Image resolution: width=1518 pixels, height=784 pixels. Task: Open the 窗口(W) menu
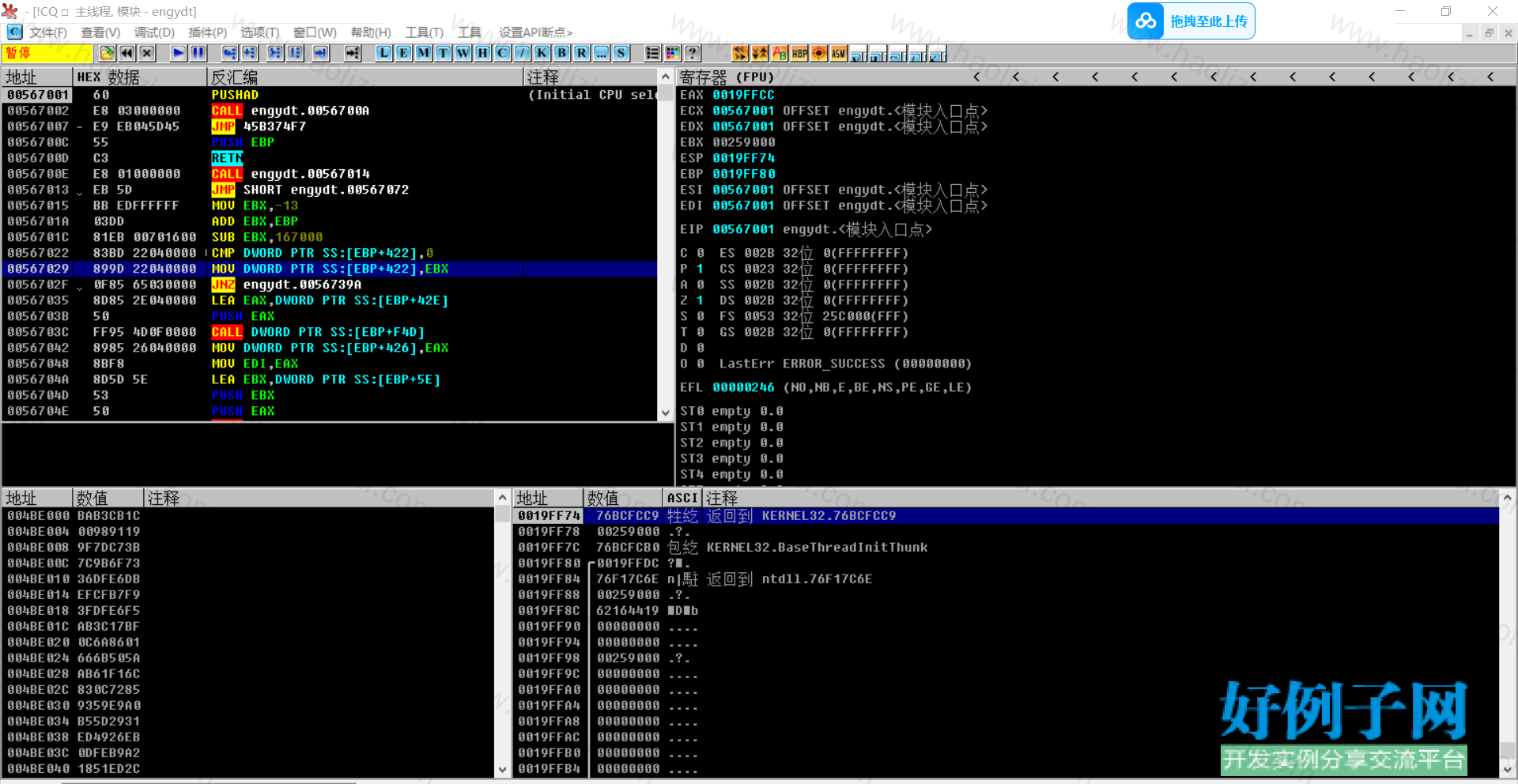click(x=315, y=32)
